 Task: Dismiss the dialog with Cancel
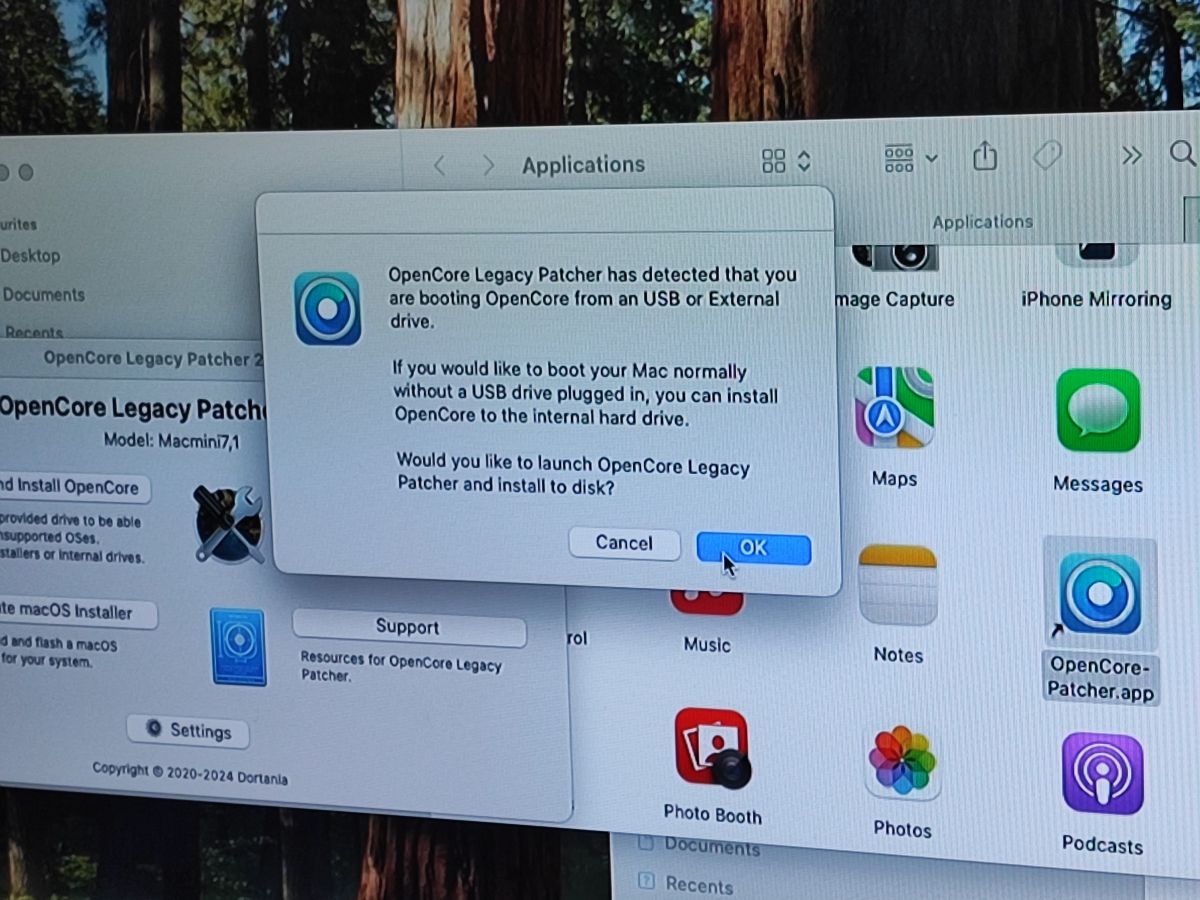pyautogui.click(x=624, y=543)
